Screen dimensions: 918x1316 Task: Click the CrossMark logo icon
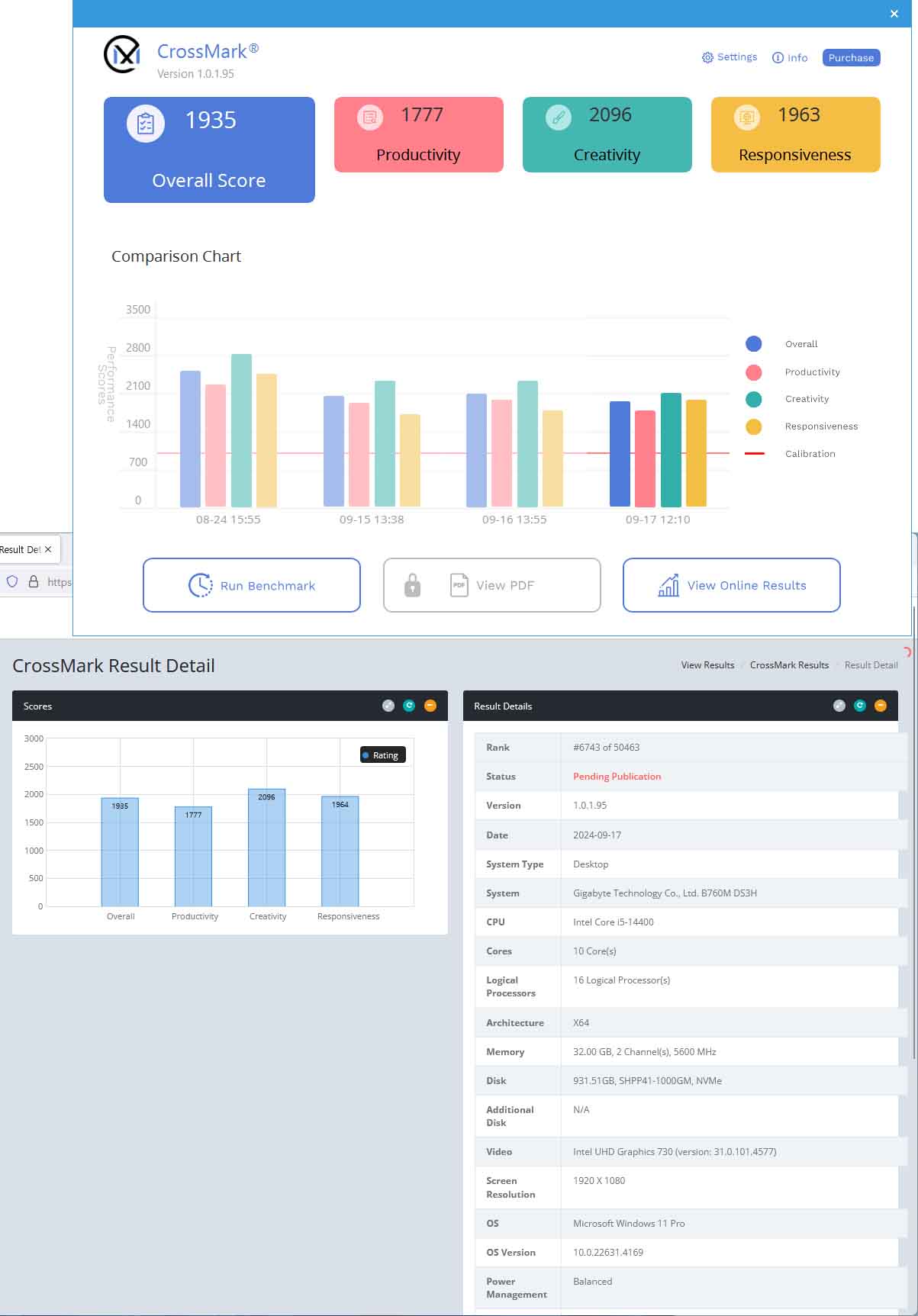(122, 54)
